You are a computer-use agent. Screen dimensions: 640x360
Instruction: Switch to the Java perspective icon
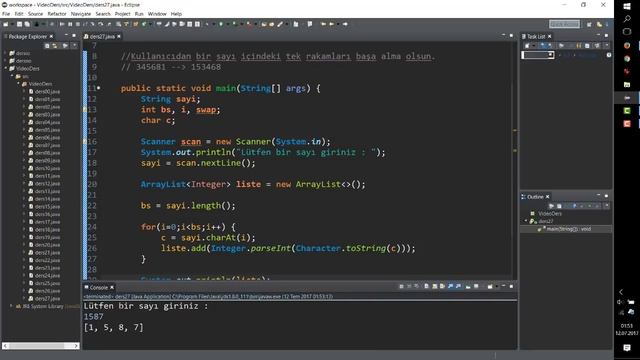[x=599, y=24]
